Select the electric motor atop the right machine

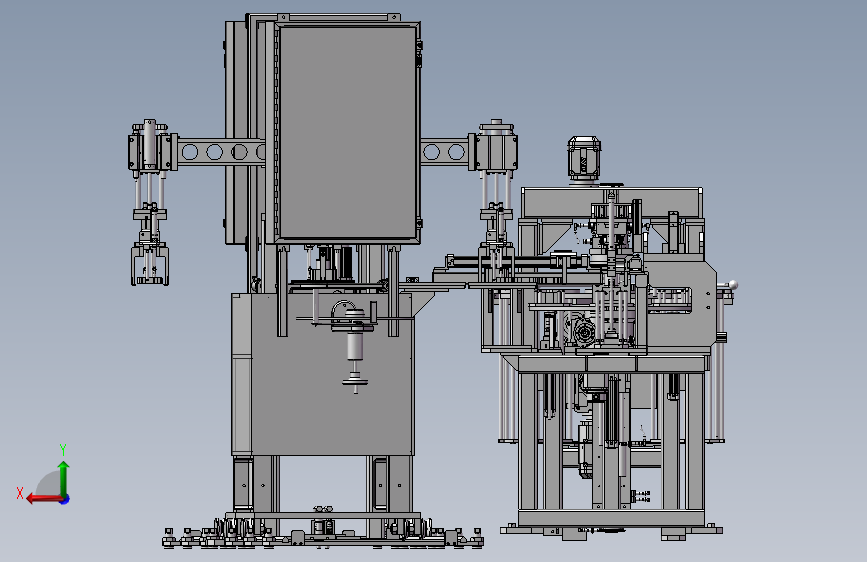(x=584, y=158)
